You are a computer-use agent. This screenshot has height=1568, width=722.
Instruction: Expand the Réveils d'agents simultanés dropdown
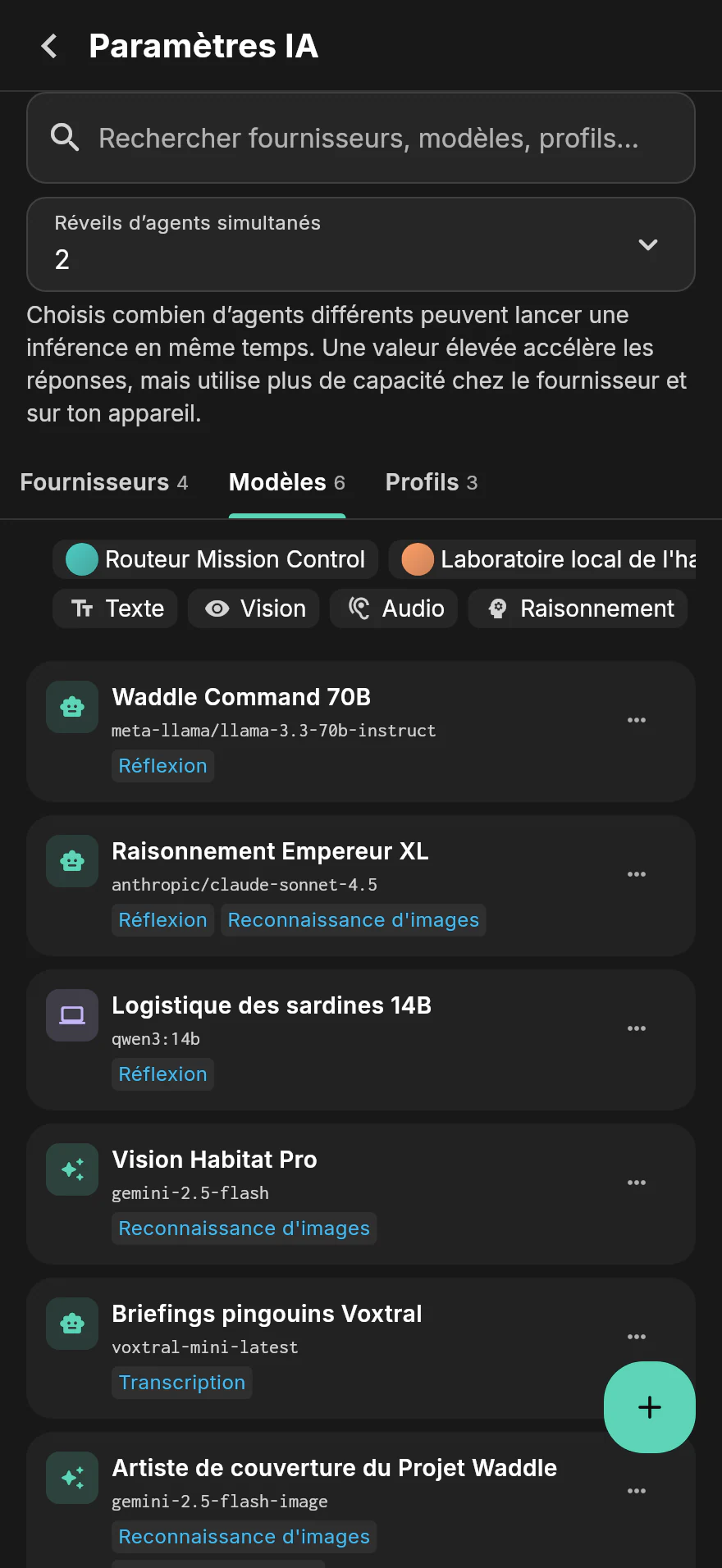361,244
